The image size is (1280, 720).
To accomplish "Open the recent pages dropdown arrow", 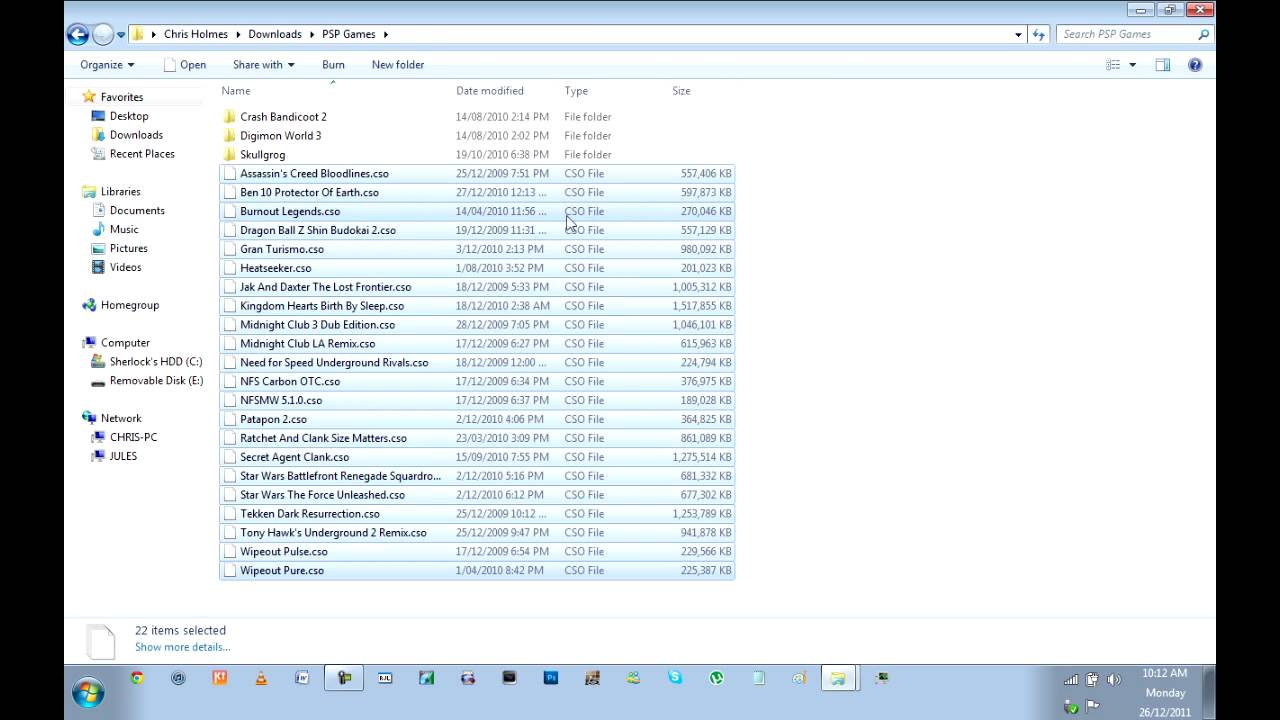I will pyautogui.click(x=121, y=35).
